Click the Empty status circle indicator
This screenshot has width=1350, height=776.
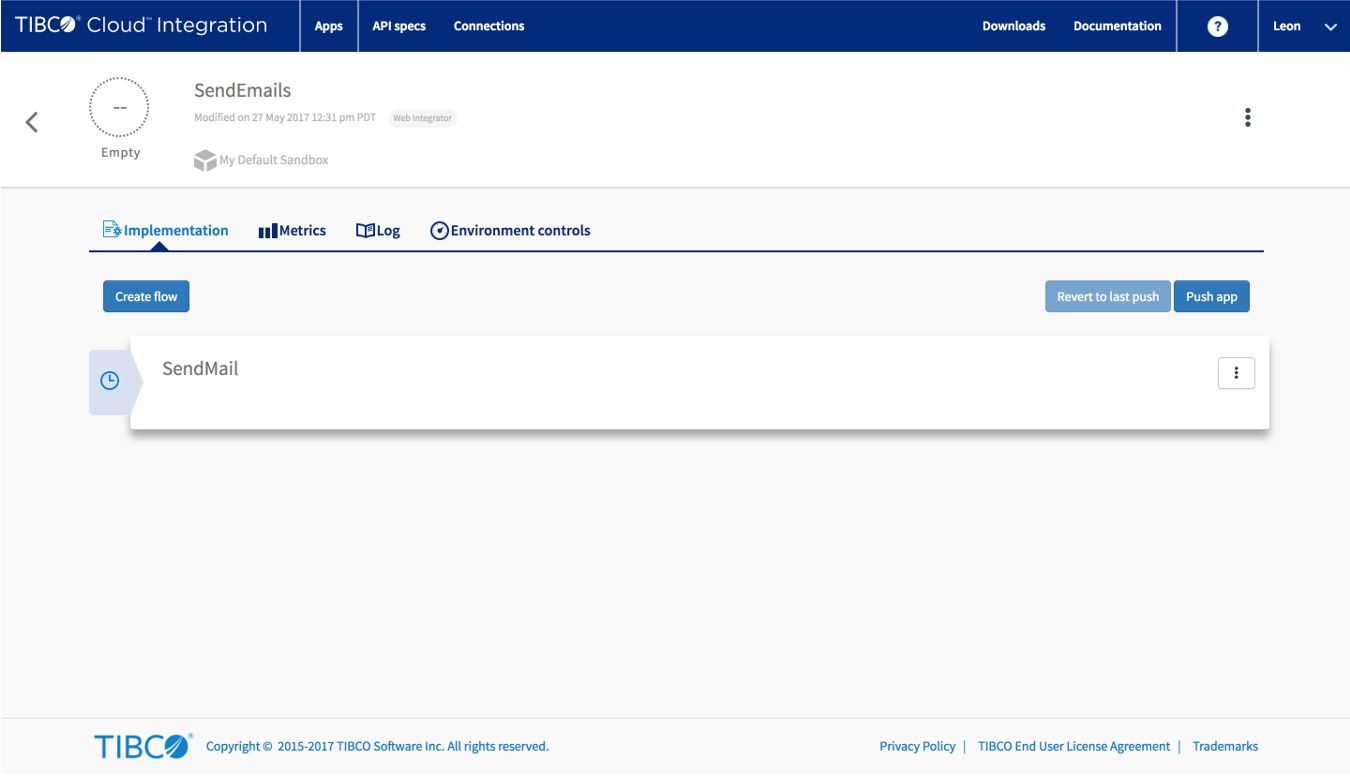(119, 108)
